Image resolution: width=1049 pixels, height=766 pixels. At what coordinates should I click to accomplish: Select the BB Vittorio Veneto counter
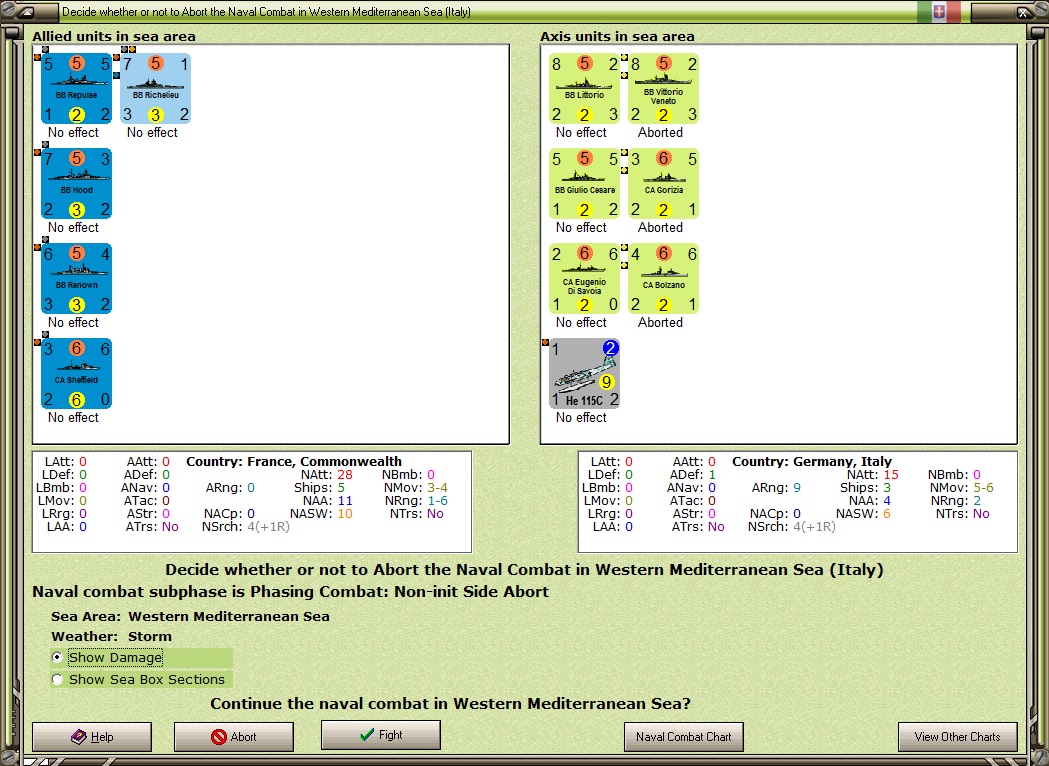click(x=664, y=89)
